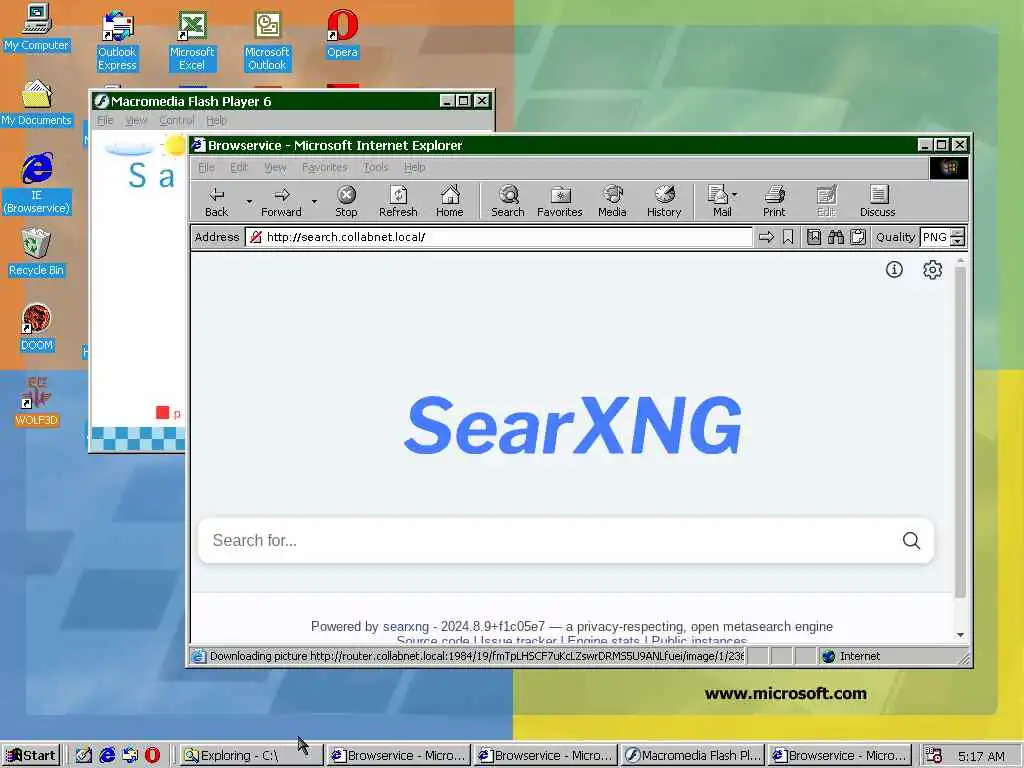The height and width of the screenshot is (768, 1024).
Task: Follow the searxng link in footer
Action: [406, 626]
